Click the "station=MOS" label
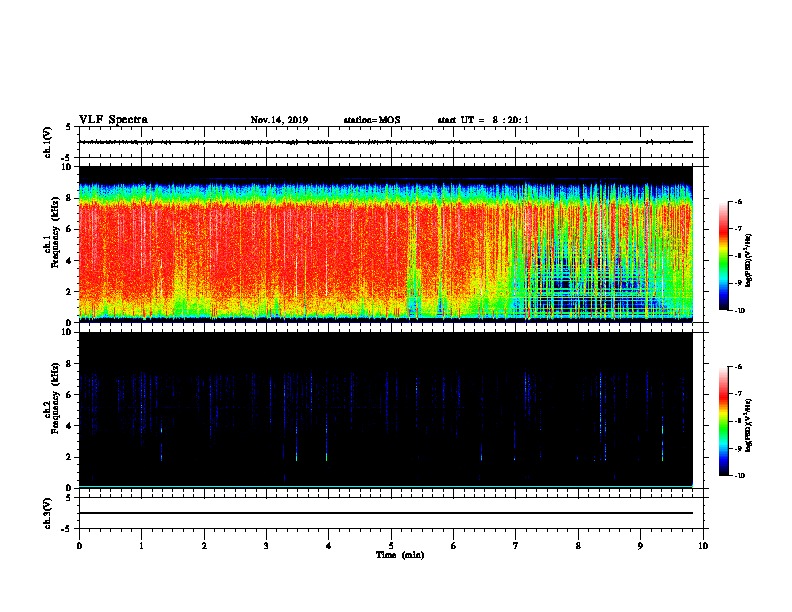Image resolution: width=792 pixels, height=612 pixels. 372,120
